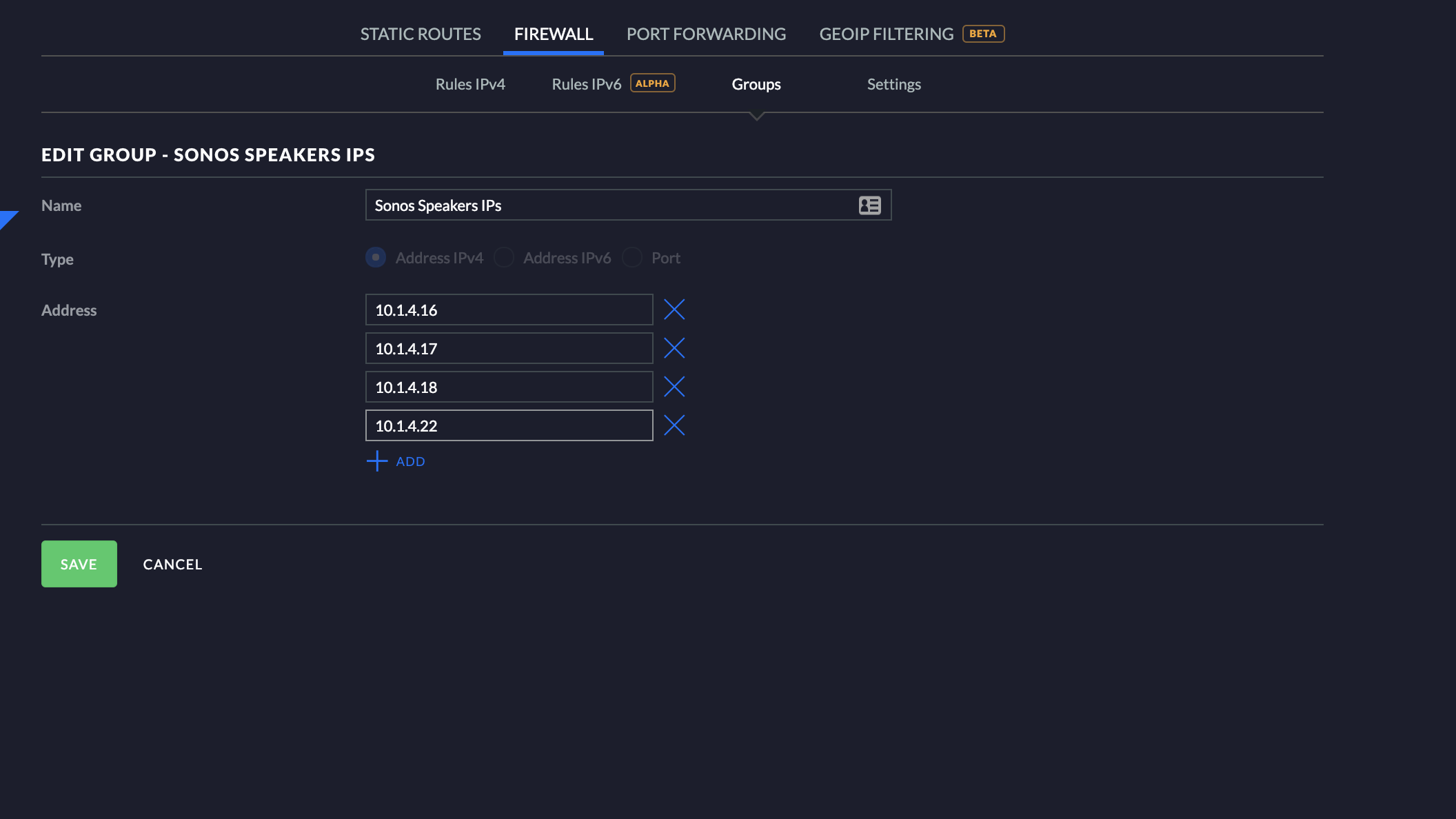Select the Address IPv4 radio button
This screenshot has height=819, width=1456.
[376, 257]
